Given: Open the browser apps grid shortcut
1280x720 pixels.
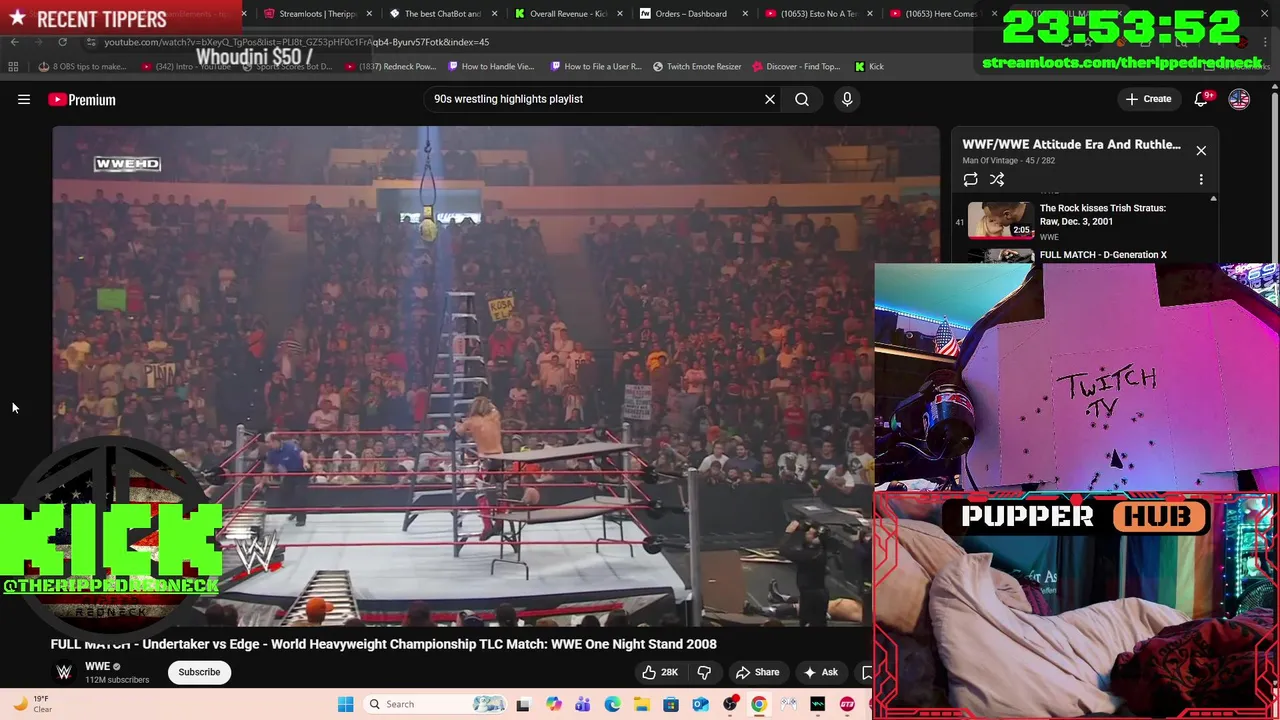Looking at the screenshot, I should coord(13,67).
